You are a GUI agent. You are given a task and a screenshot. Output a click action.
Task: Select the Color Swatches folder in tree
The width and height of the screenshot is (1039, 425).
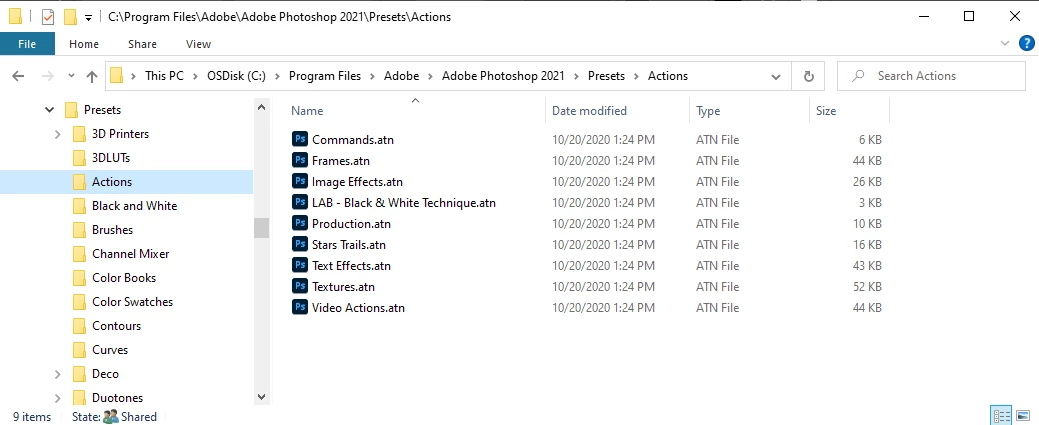pyautogui.click(x=133, y=301)
